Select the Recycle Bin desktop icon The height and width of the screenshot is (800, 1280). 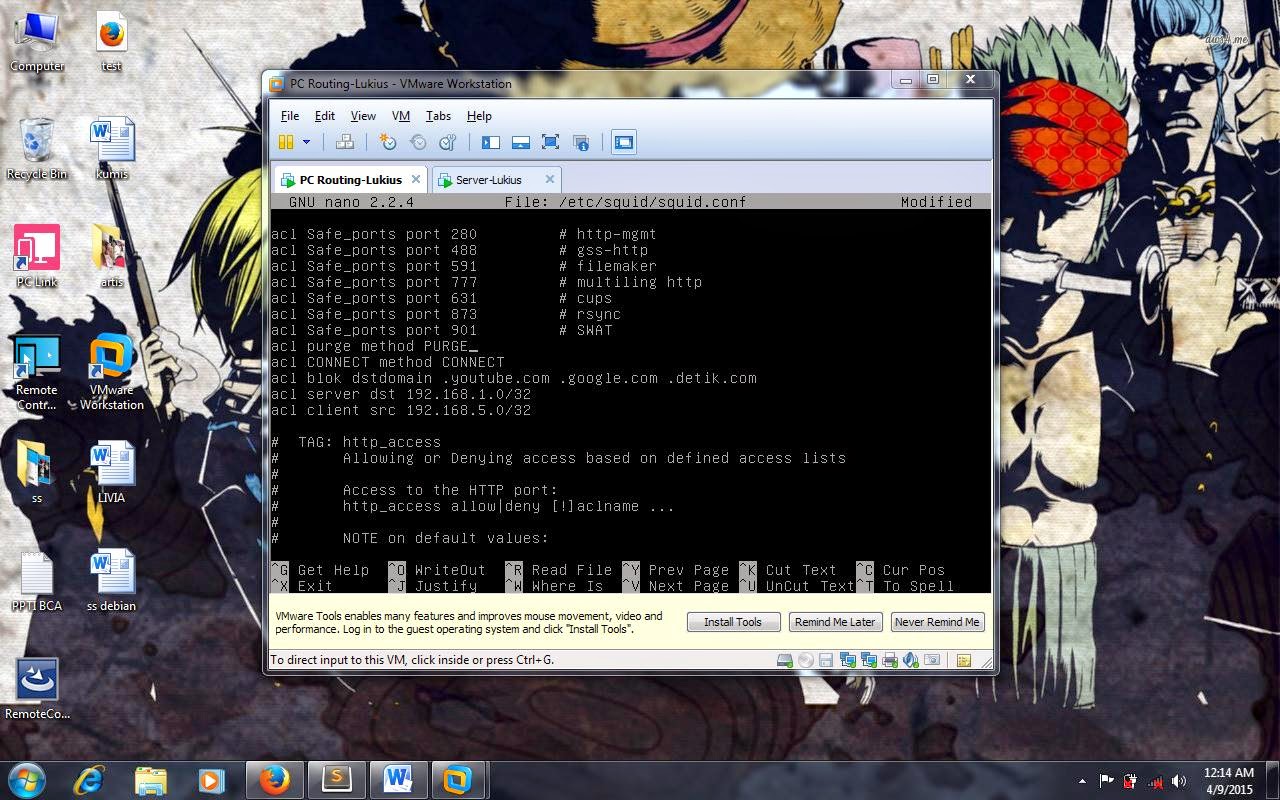pos(37,148)
